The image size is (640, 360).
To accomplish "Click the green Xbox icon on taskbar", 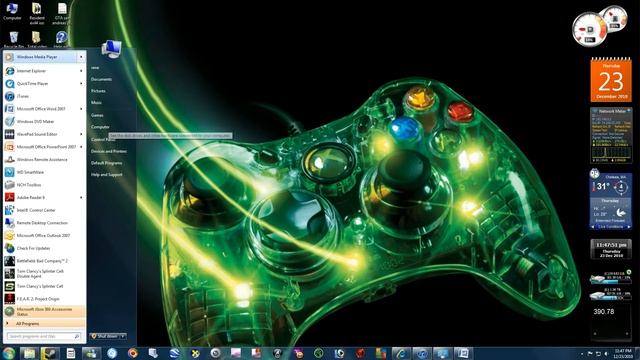I will [x=318, y=353].
